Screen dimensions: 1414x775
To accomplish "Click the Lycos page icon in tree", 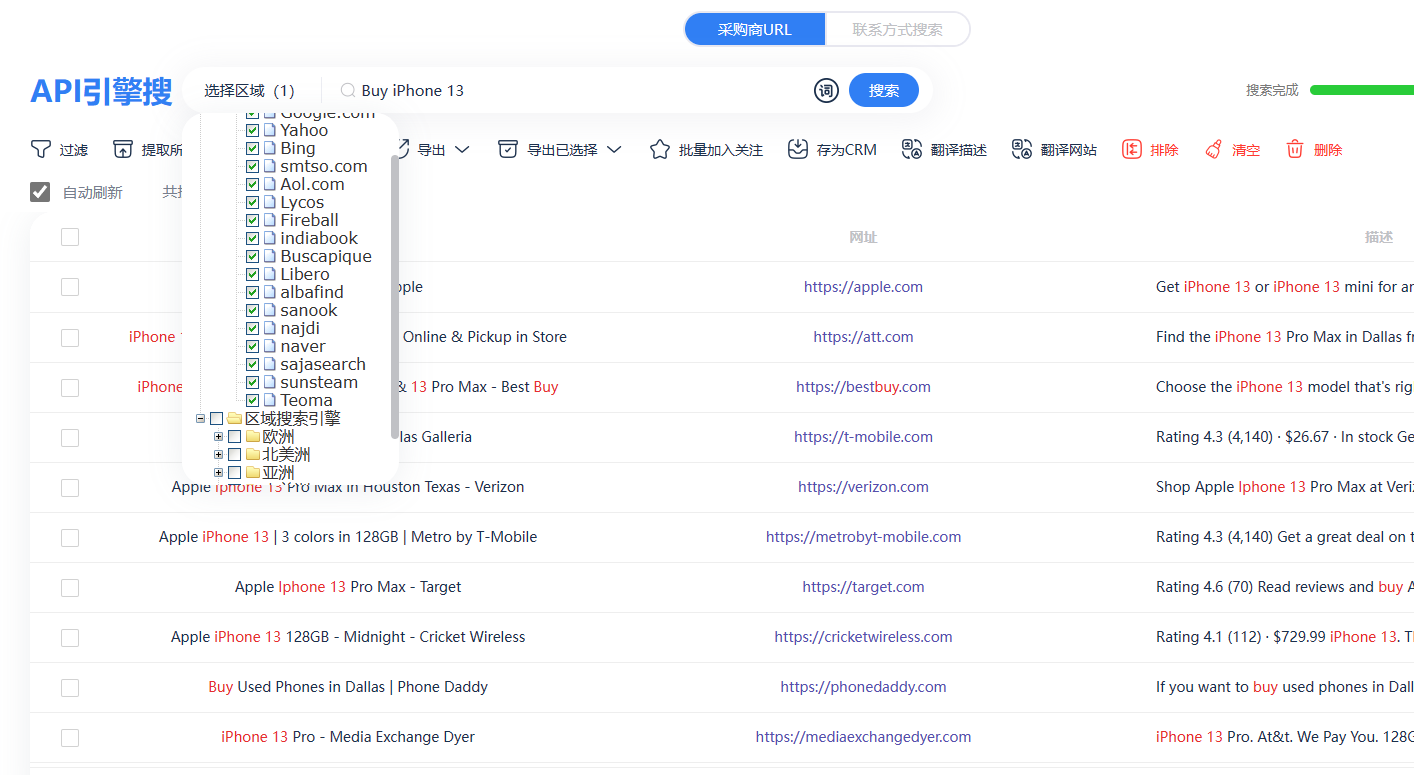I will point(270,202).
